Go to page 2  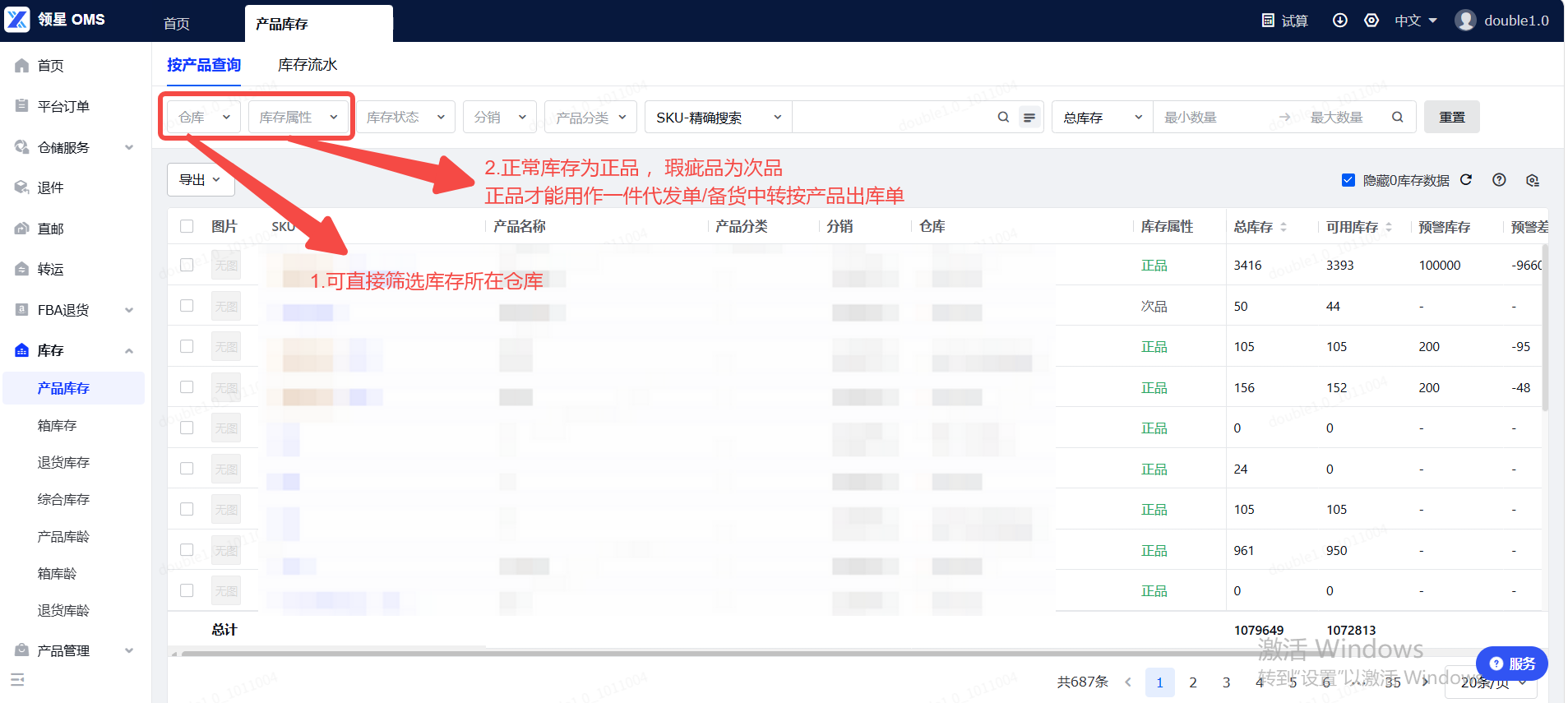[1192, 682]
